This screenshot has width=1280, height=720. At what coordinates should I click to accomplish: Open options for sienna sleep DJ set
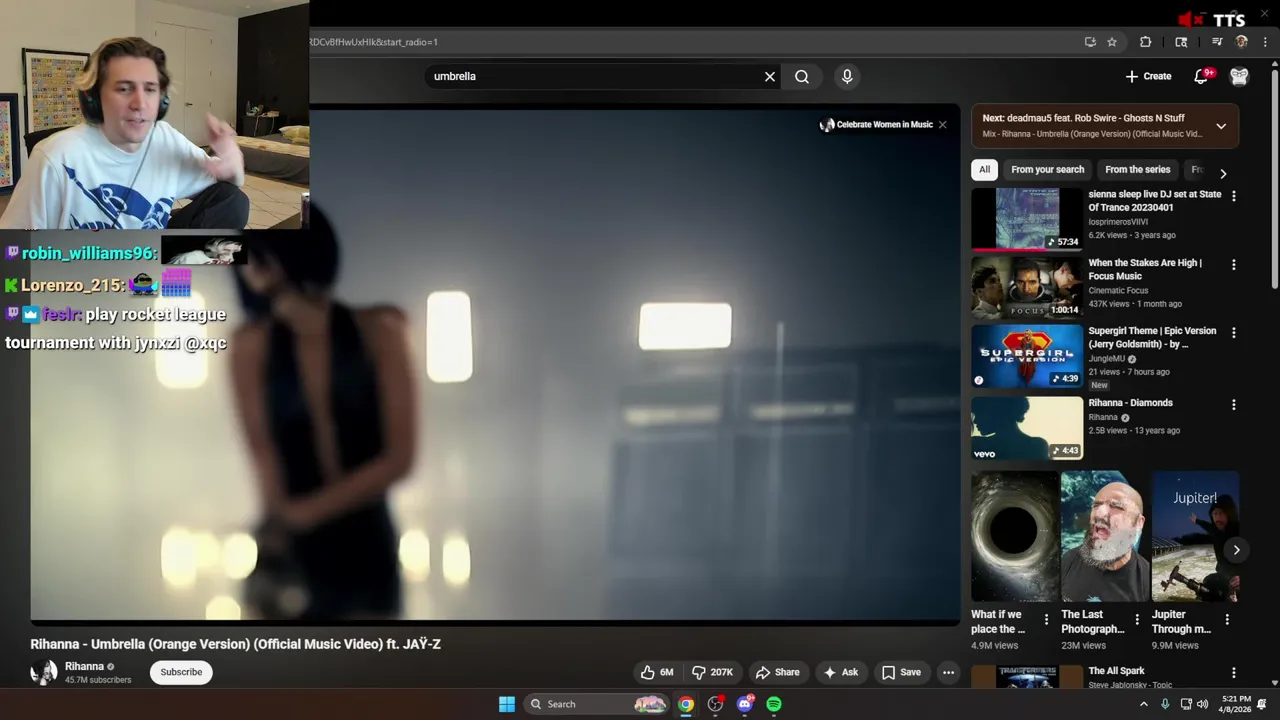[1233, 196]
